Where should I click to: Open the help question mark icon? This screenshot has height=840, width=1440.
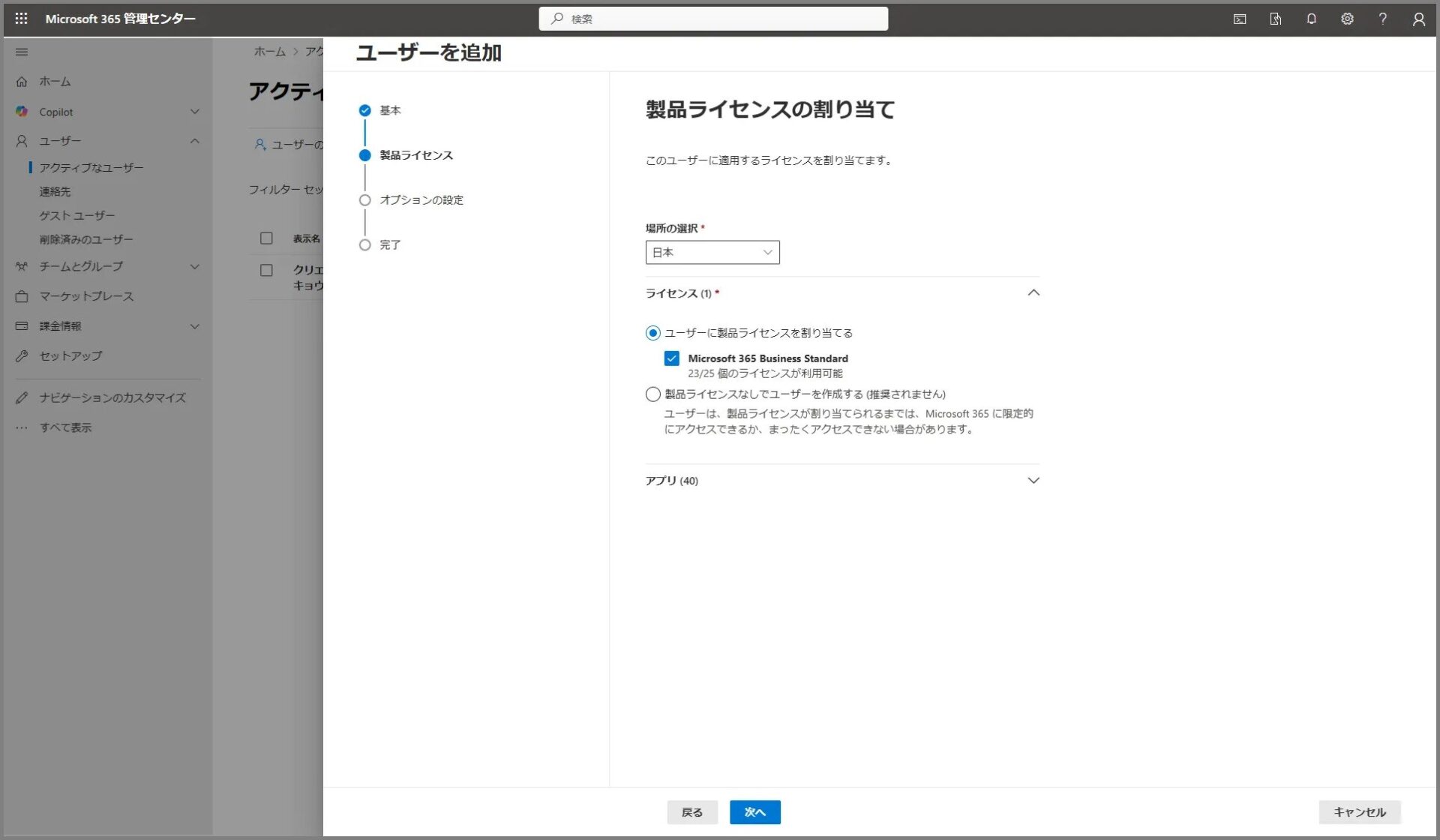1382,19
